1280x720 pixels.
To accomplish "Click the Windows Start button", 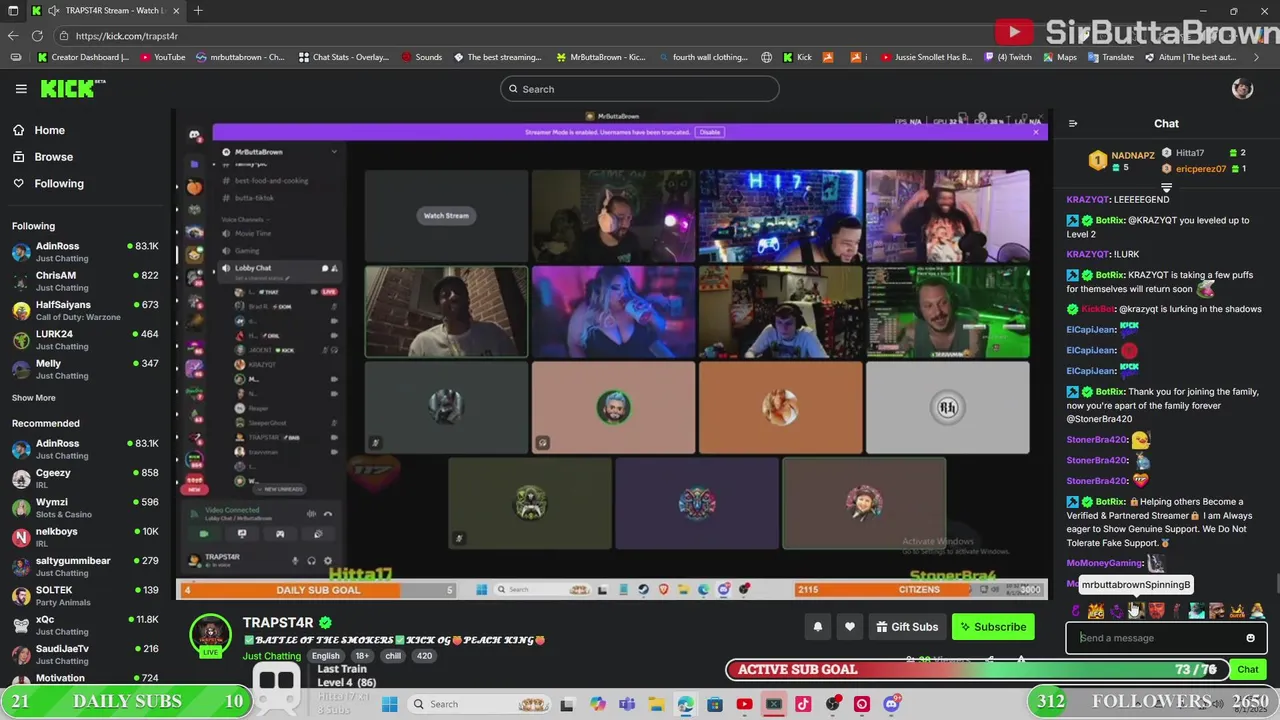I will (x=390, y=704).
